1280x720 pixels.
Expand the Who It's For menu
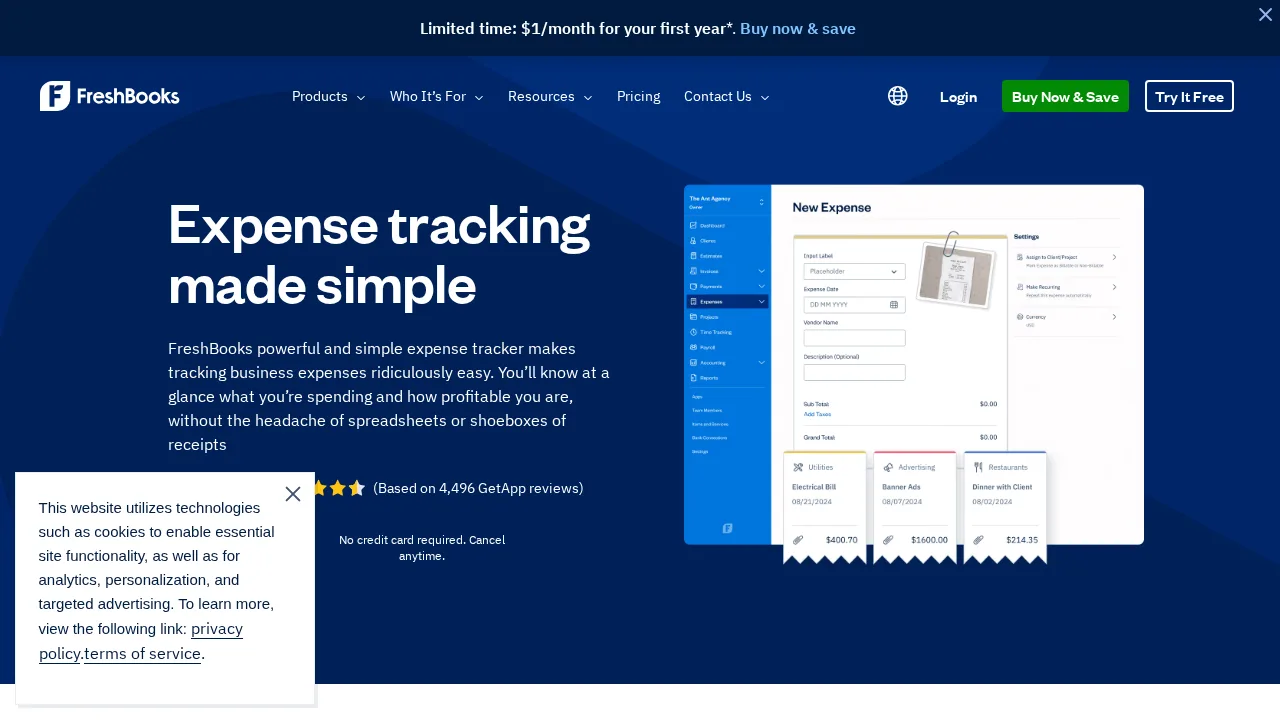pyautogui.click(x=436, y=96)
